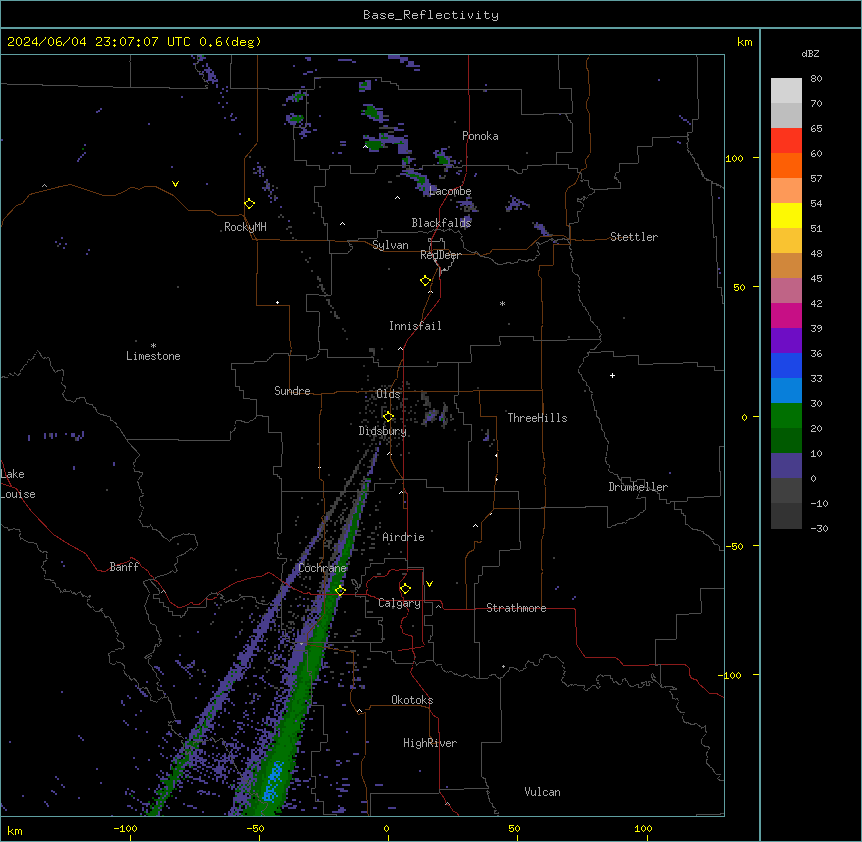862x842 pixels.
Task: Click the Strathmore town label
Action: coord(516,608)
